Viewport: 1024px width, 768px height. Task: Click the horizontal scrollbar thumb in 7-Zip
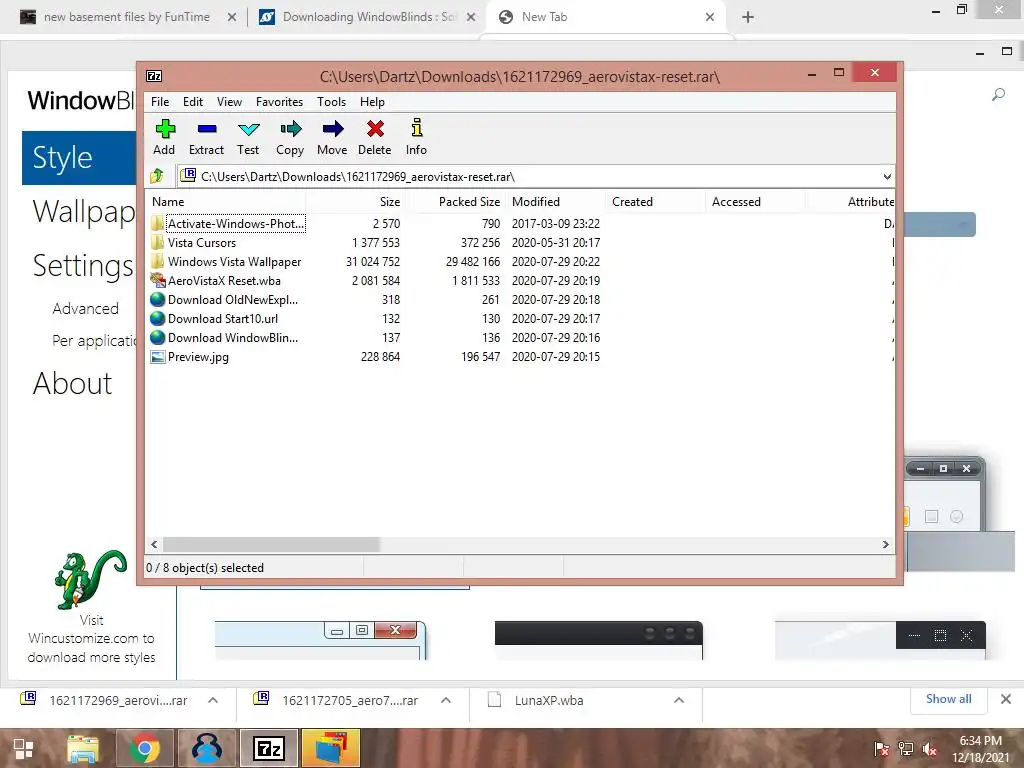(271, 544)
